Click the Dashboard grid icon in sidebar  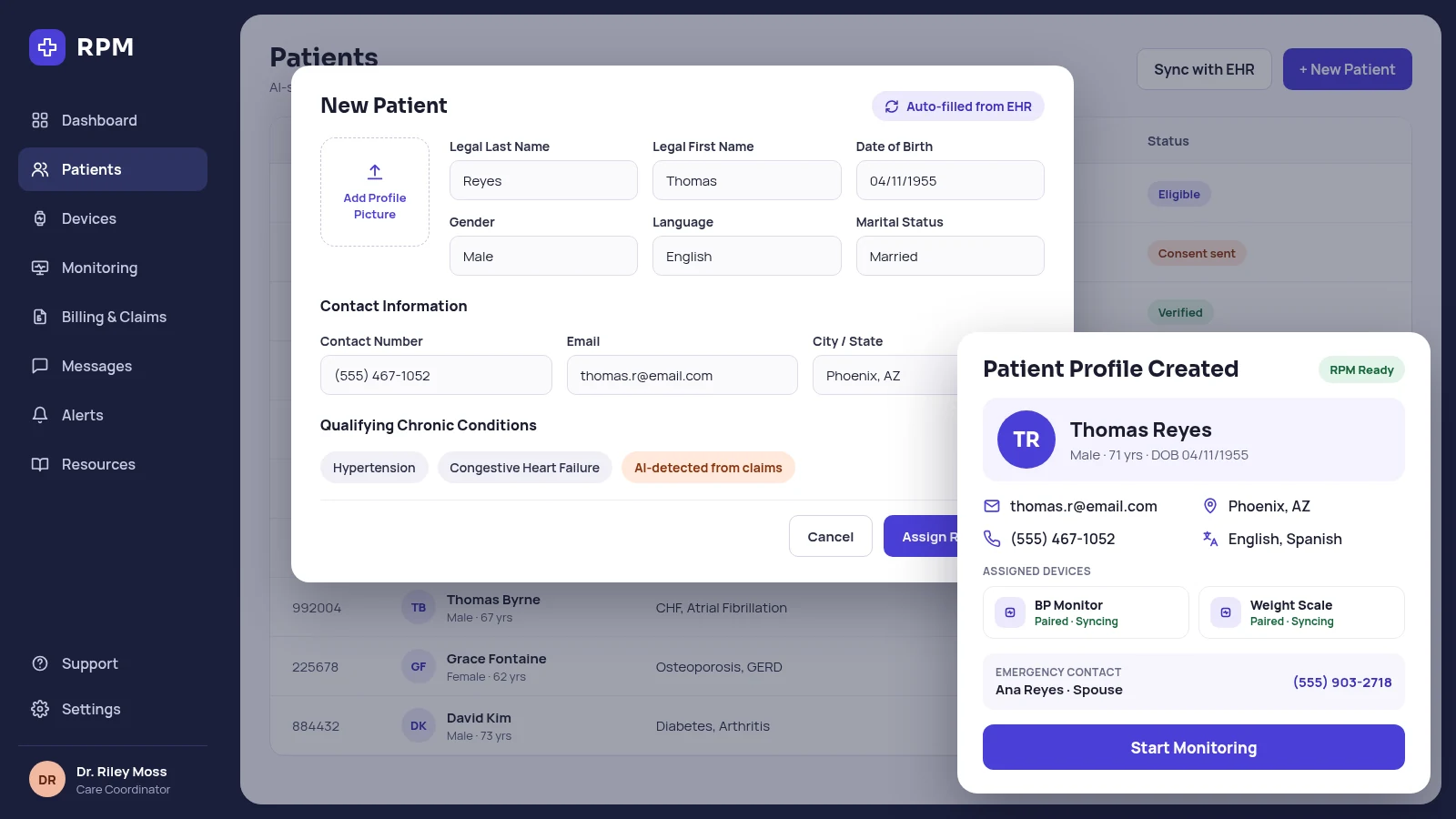click(40, 120)
